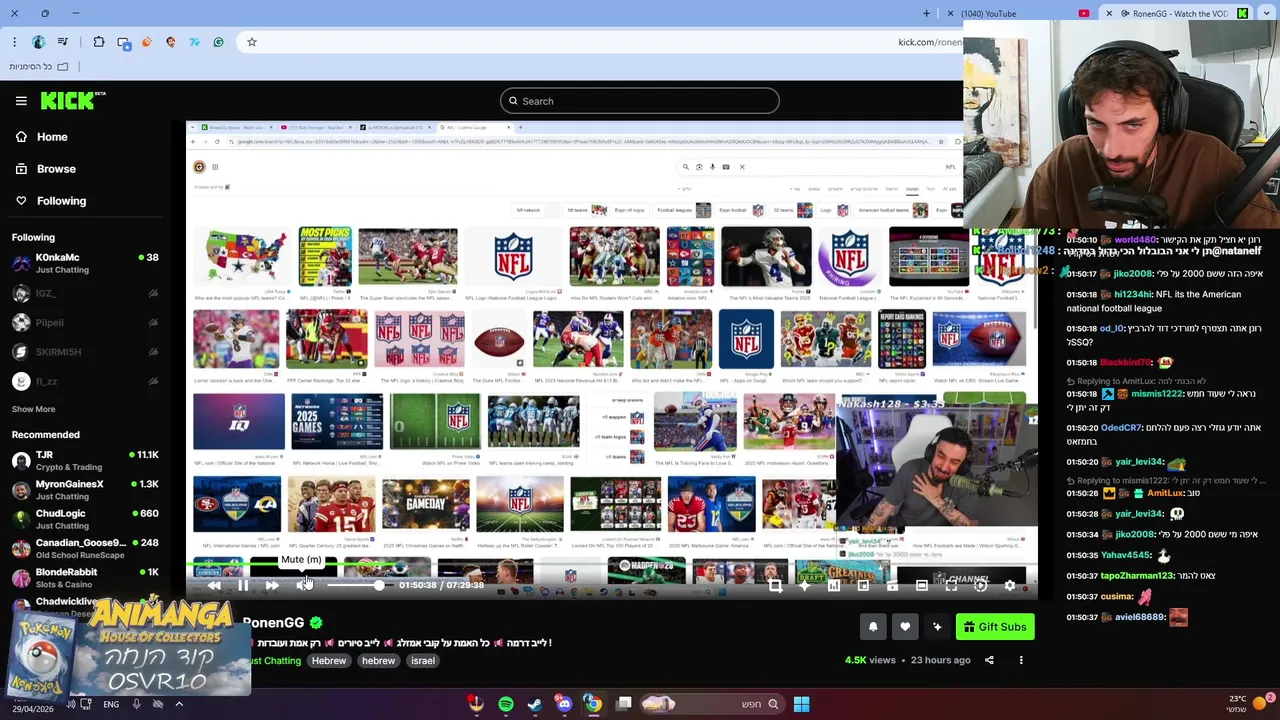The image size is (1280, 720).
Task: Click the NFL teams USA map thumbnail
Action: (x=243, y=257)
